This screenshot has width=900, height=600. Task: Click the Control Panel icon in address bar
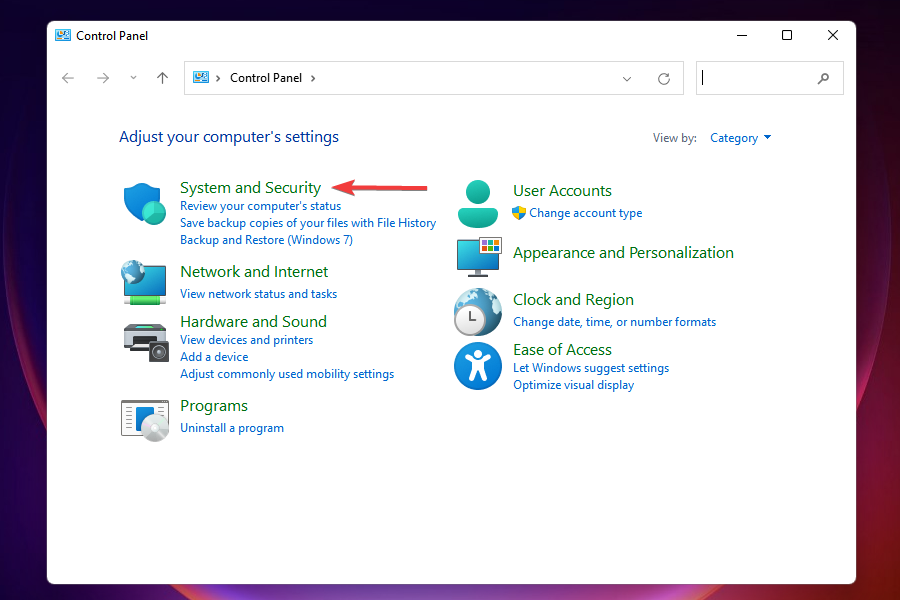coord(201,78)
